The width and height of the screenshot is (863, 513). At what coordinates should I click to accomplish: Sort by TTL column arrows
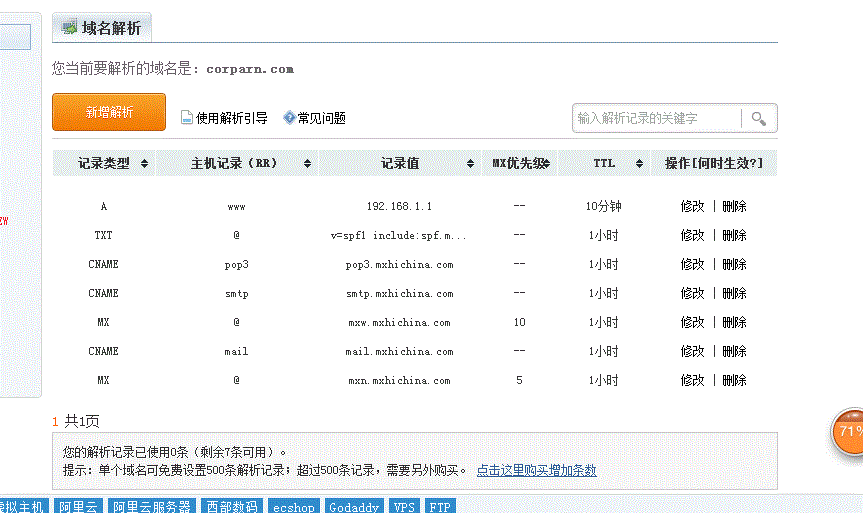pyautogui.click(x=639, y=163)
